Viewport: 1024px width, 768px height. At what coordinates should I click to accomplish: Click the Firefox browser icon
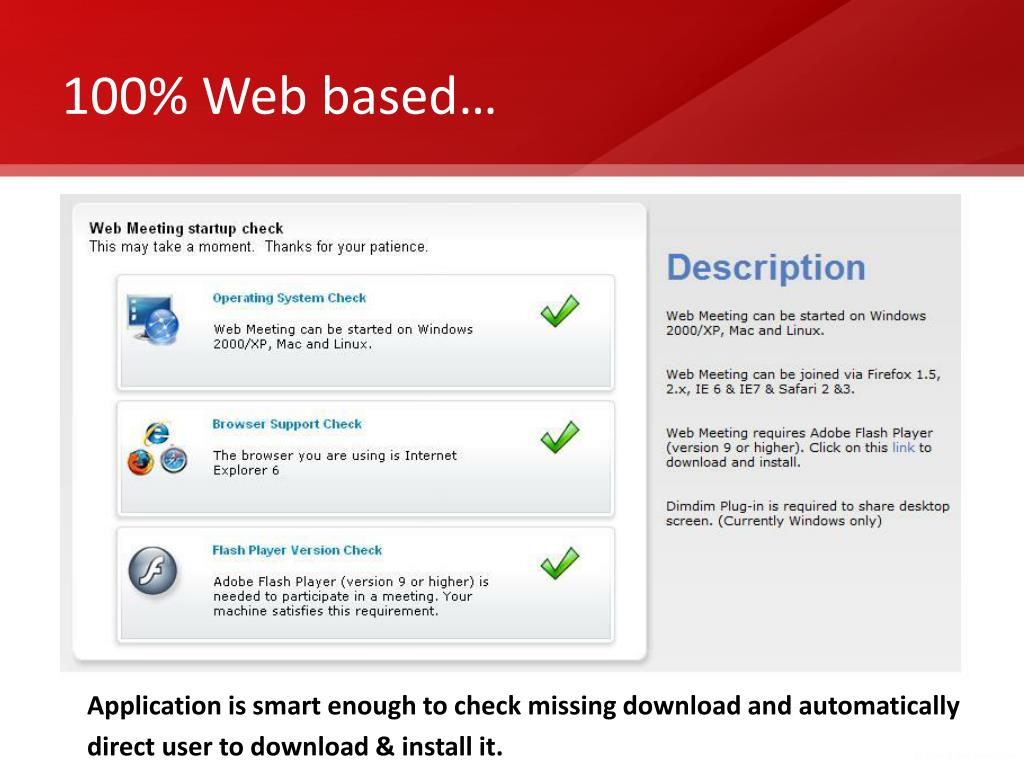coord(140,462)
